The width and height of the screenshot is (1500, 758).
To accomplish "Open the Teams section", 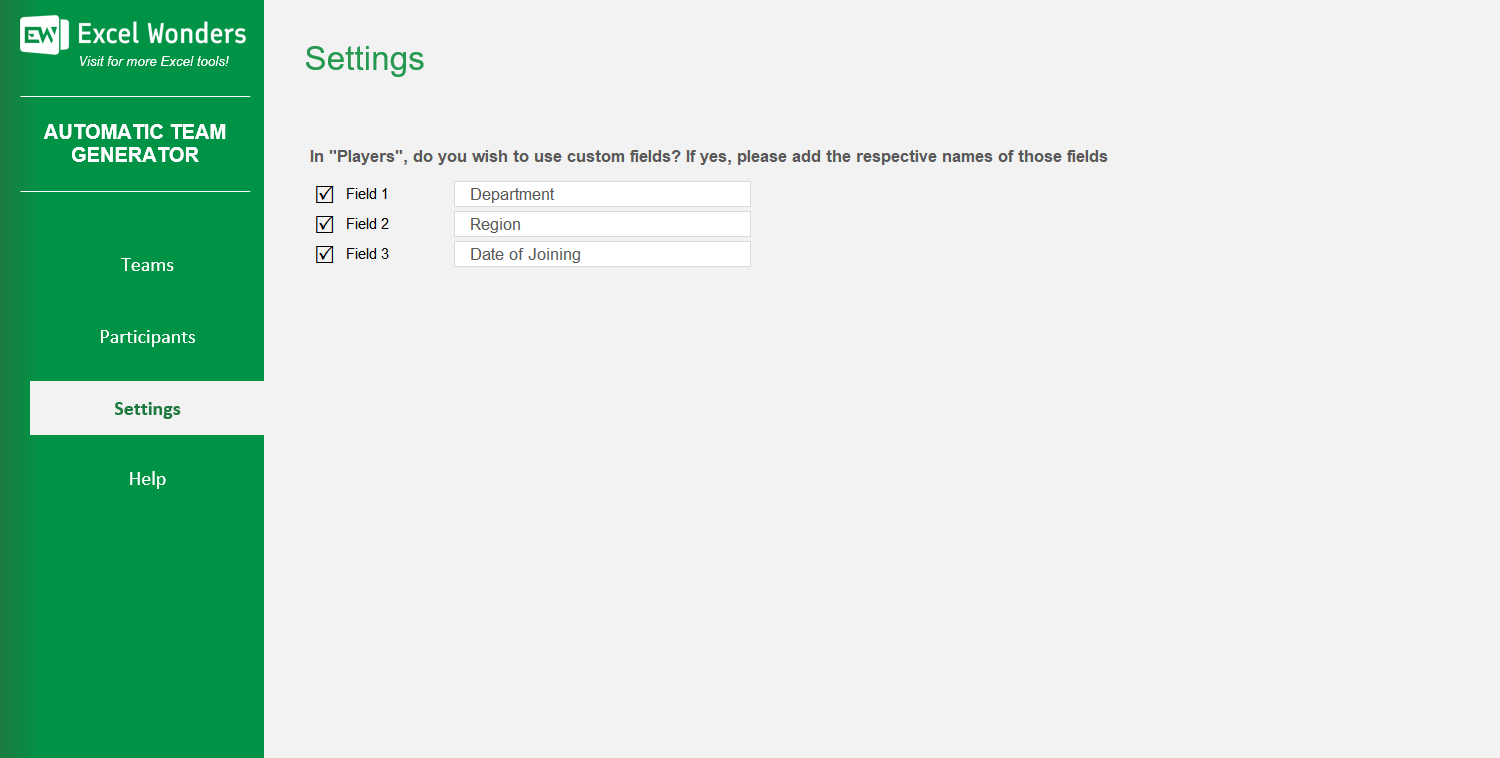I will pos(146,264).
